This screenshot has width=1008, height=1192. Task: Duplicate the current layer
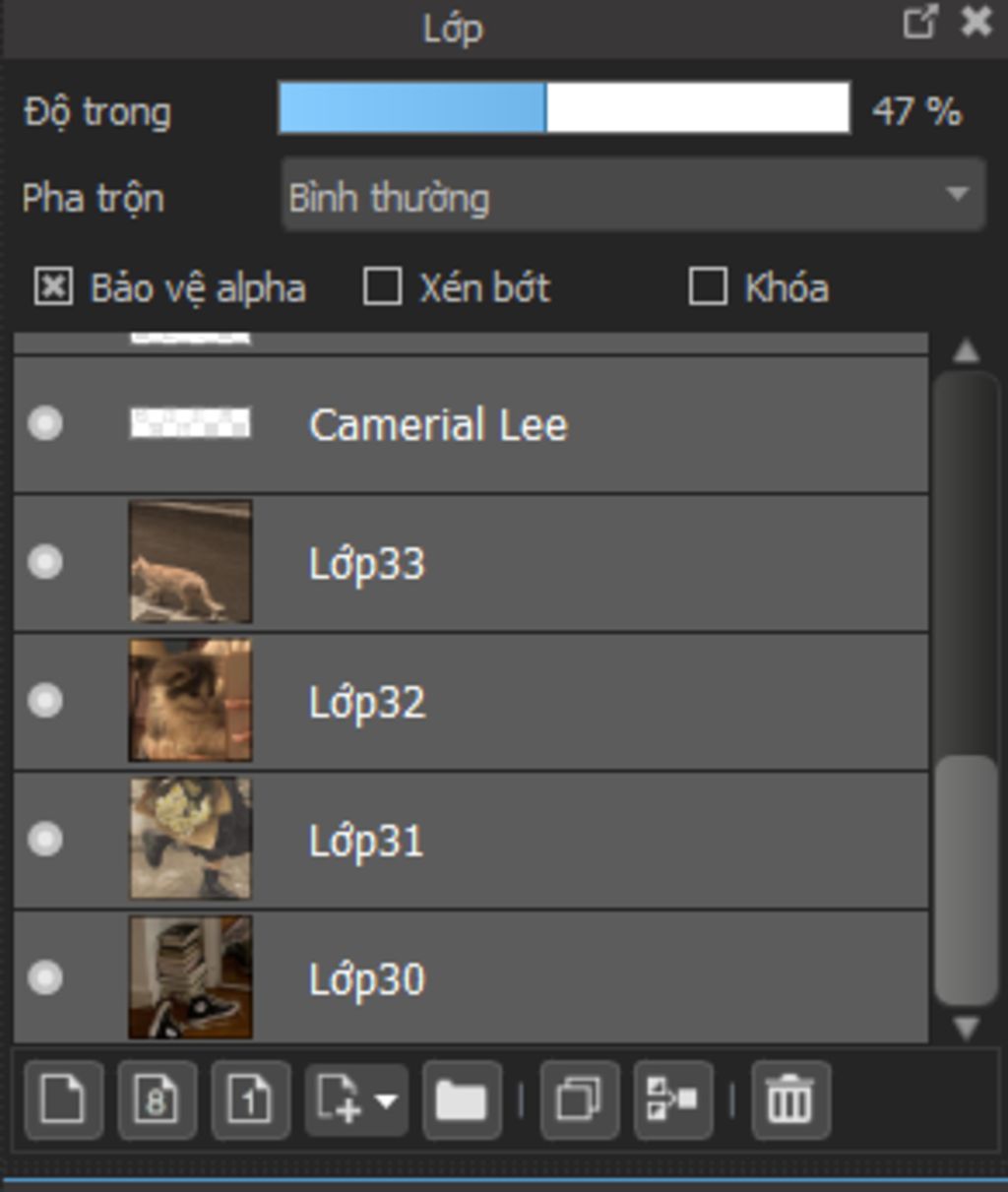point(579,1099)
